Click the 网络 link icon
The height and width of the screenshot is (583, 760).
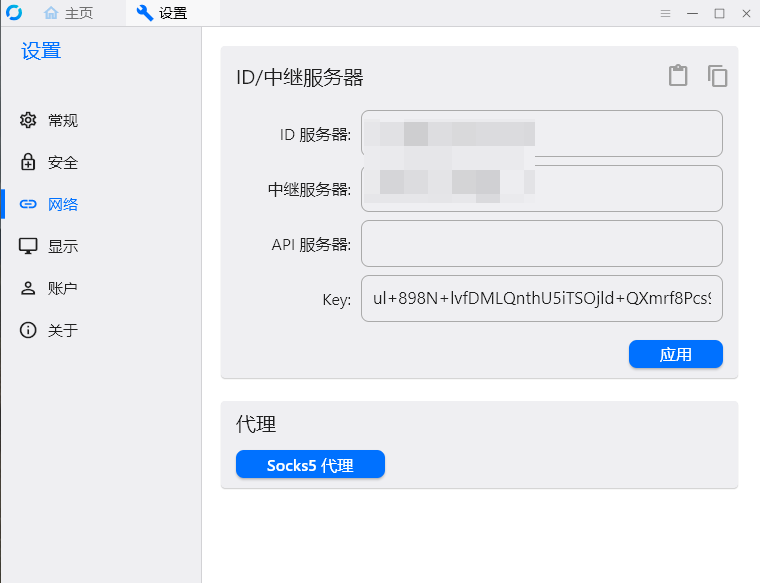(28, 204)
